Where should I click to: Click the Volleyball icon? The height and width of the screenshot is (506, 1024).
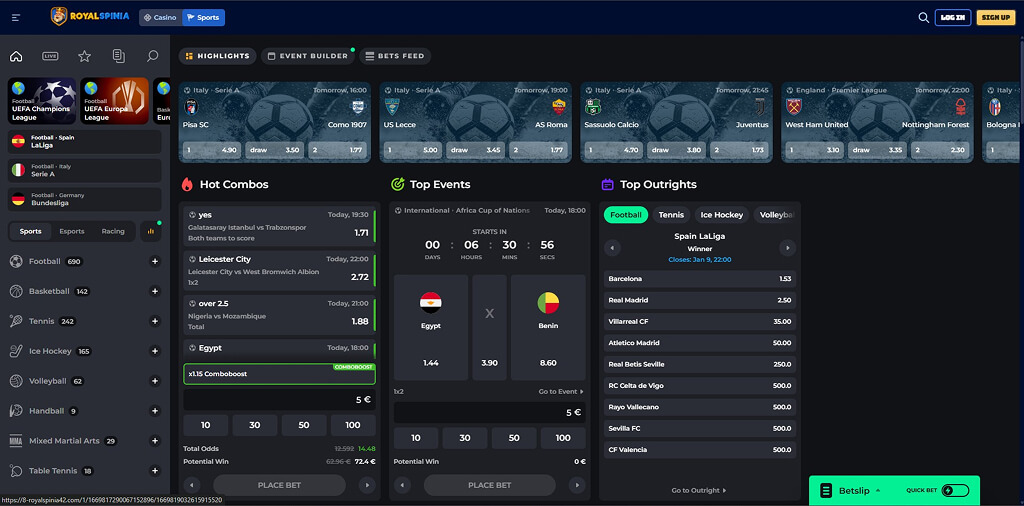pyautogui.click(x=16, y=381)
